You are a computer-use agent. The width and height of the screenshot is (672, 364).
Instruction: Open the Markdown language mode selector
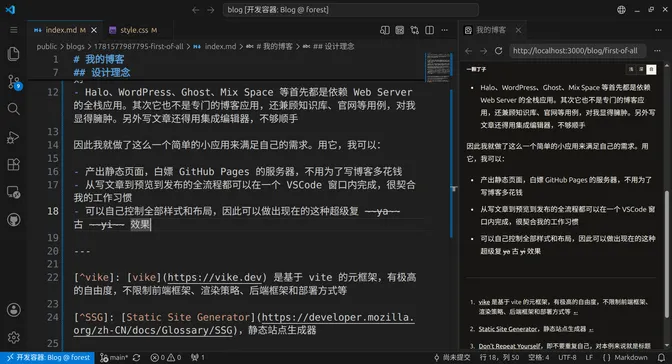pos(630,358)
